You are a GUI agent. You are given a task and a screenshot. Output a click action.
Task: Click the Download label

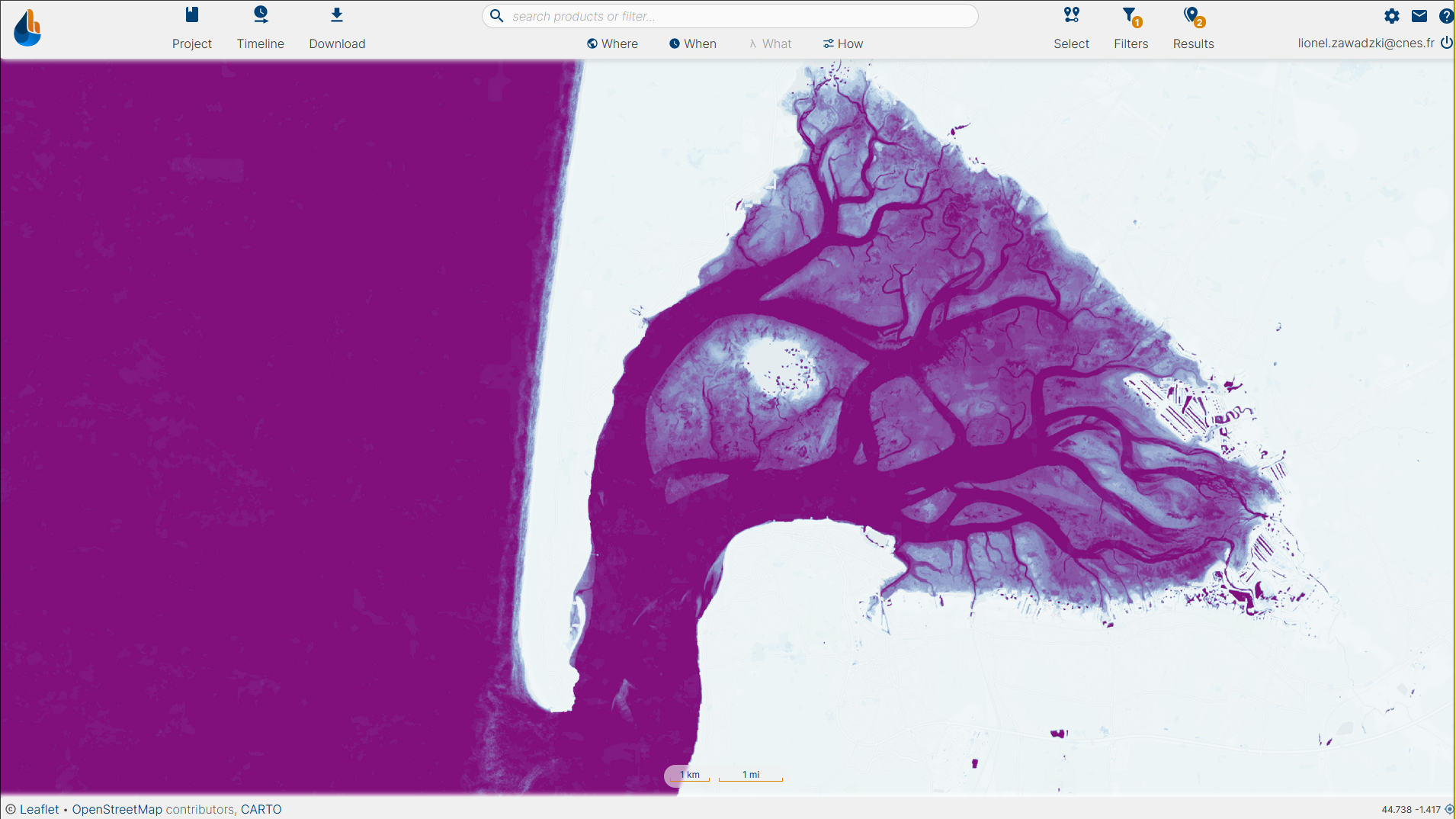pyautogui.click(x=337, y=43)
